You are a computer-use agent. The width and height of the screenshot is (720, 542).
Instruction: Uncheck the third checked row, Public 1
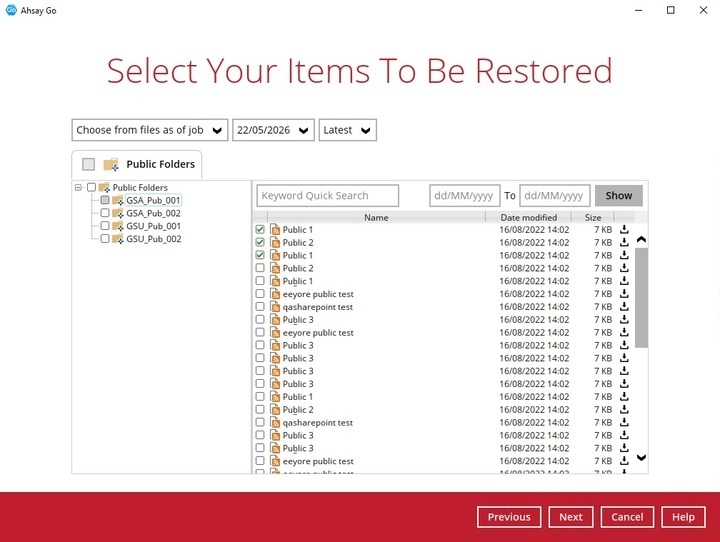pos(260,254)
